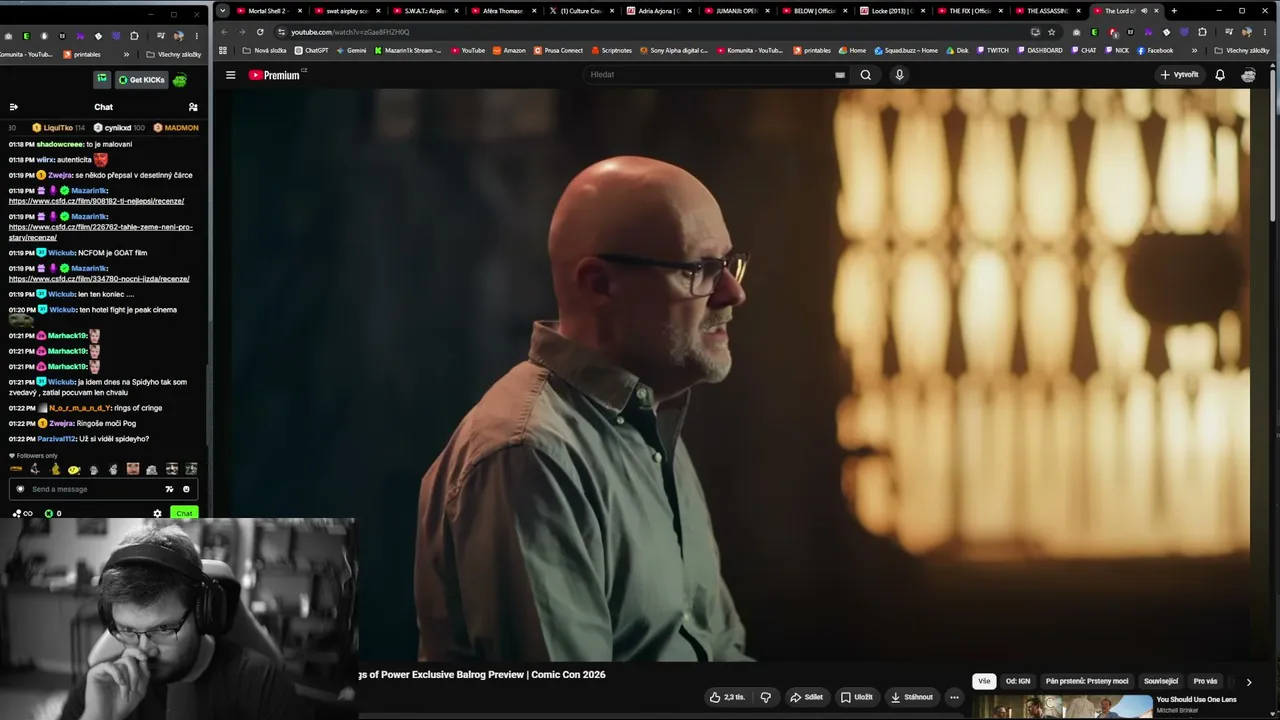This screenshot has width=1280, height=720.
Task: Open the chat identity shield icon
Action: pos(19,489)
